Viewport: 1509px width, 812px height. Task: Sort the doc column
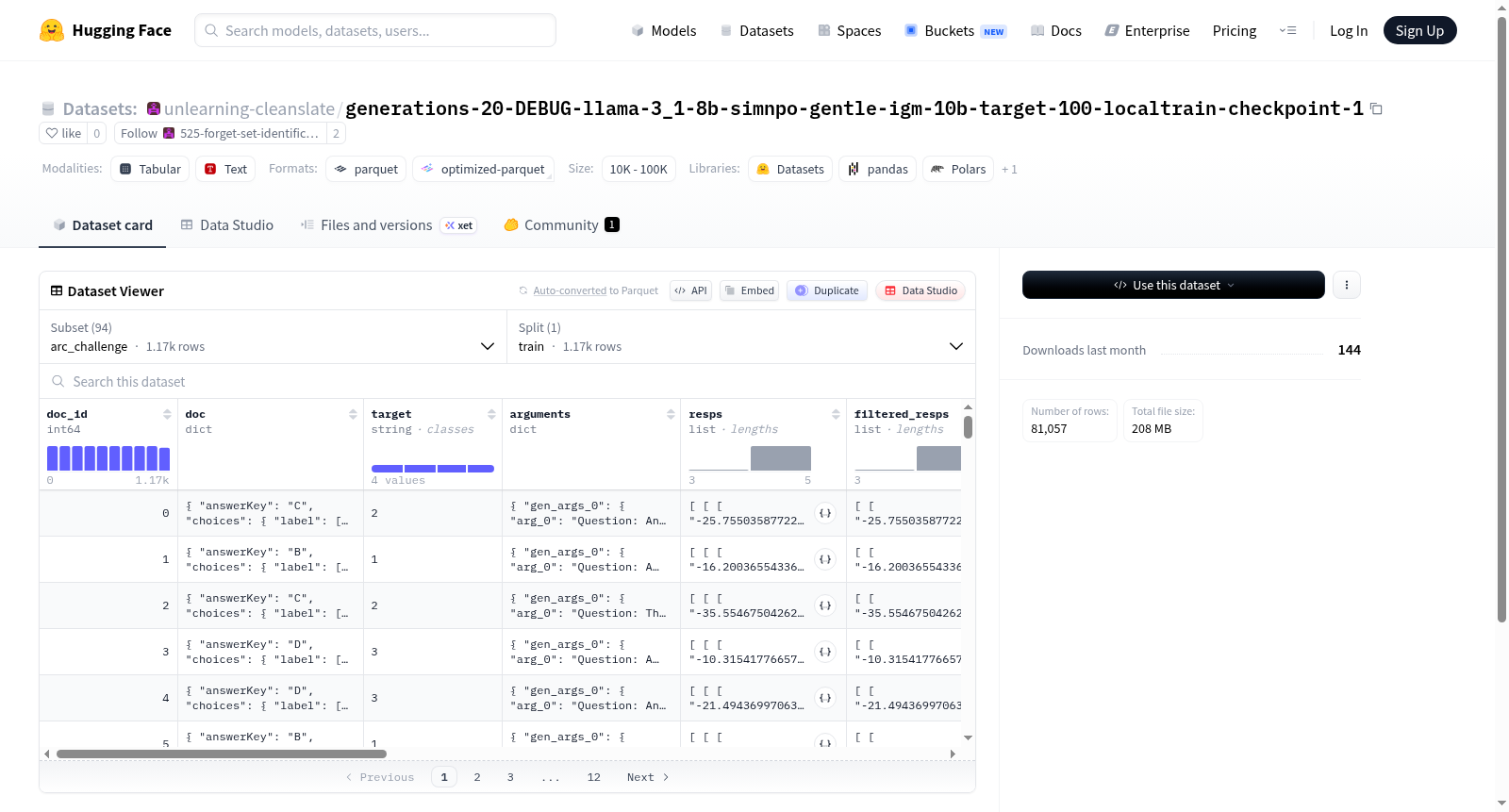[353, 415]
